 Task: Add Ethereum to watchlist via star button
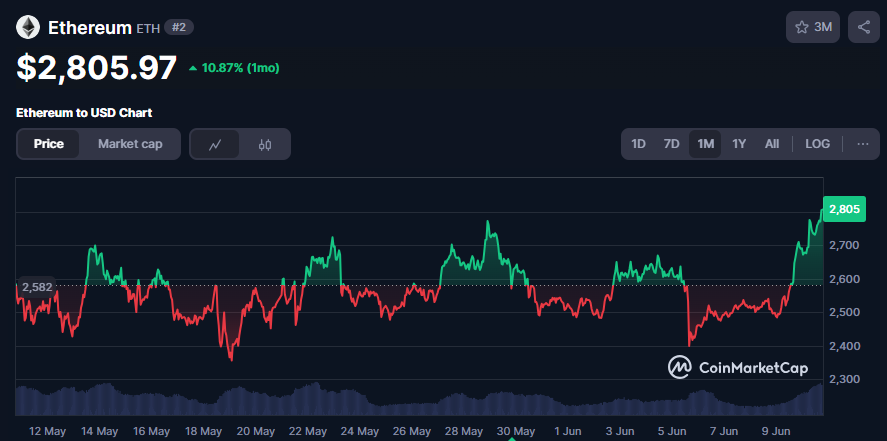pos(813,27)
